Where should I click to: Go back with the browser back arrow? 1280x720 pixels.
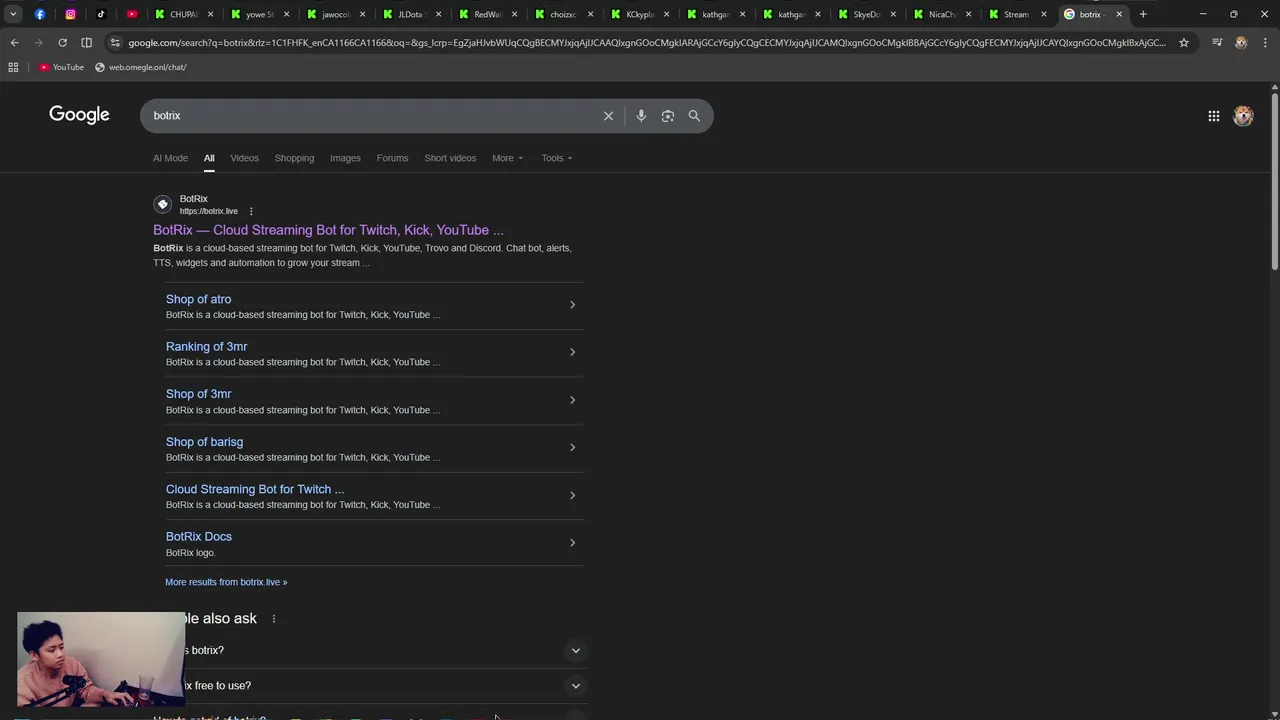coord(14,43)
